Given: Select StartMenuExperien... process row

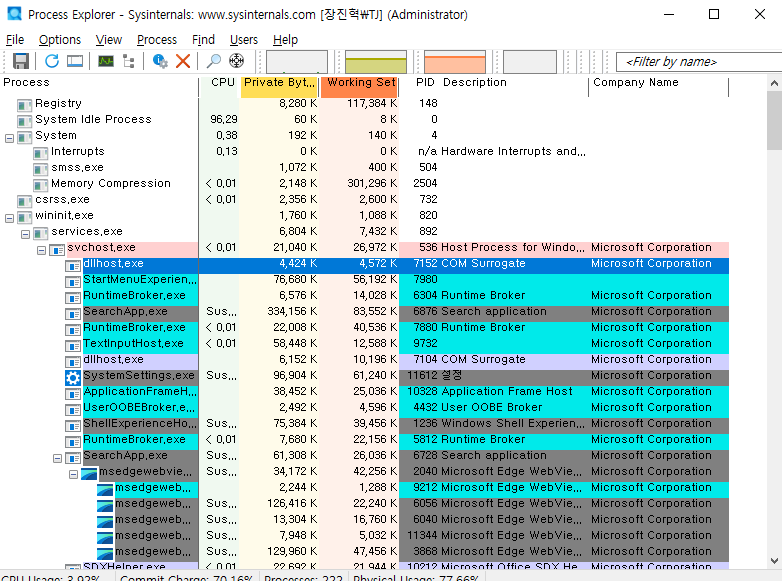Looking at the screenshot, I should coord(364,279).
